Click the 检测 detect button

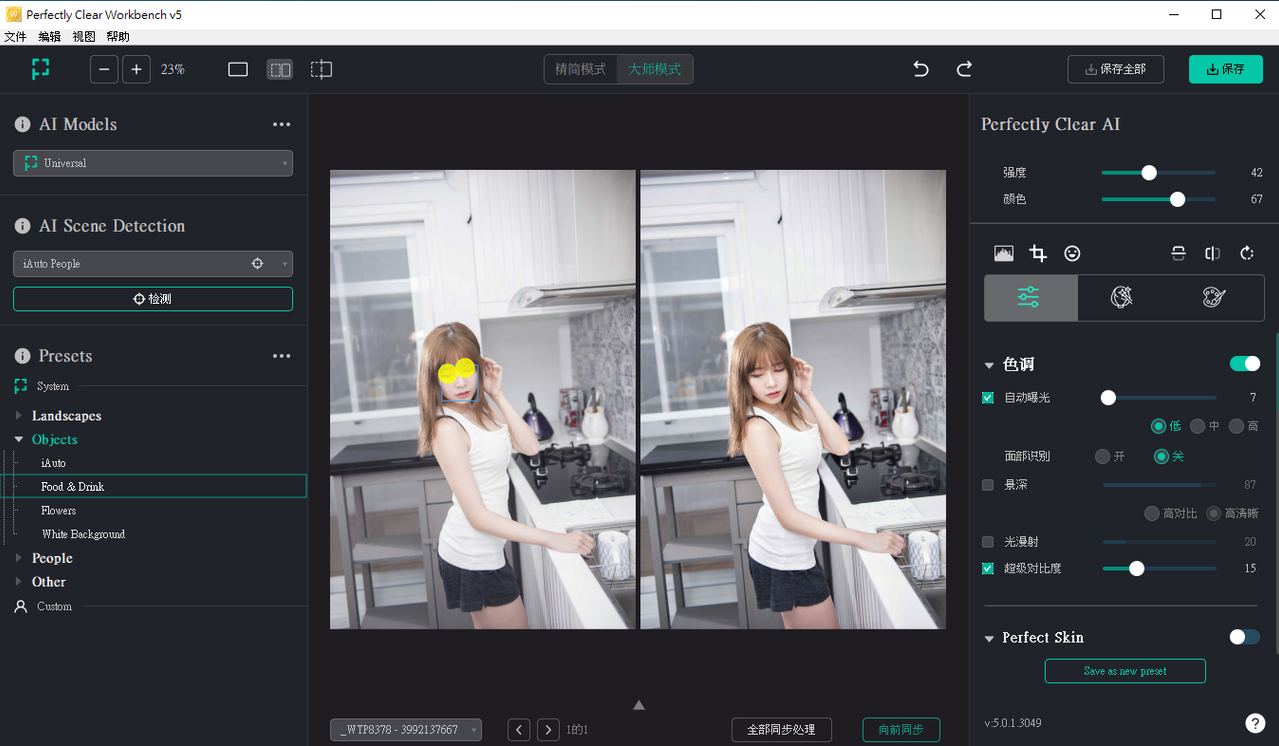153,299
